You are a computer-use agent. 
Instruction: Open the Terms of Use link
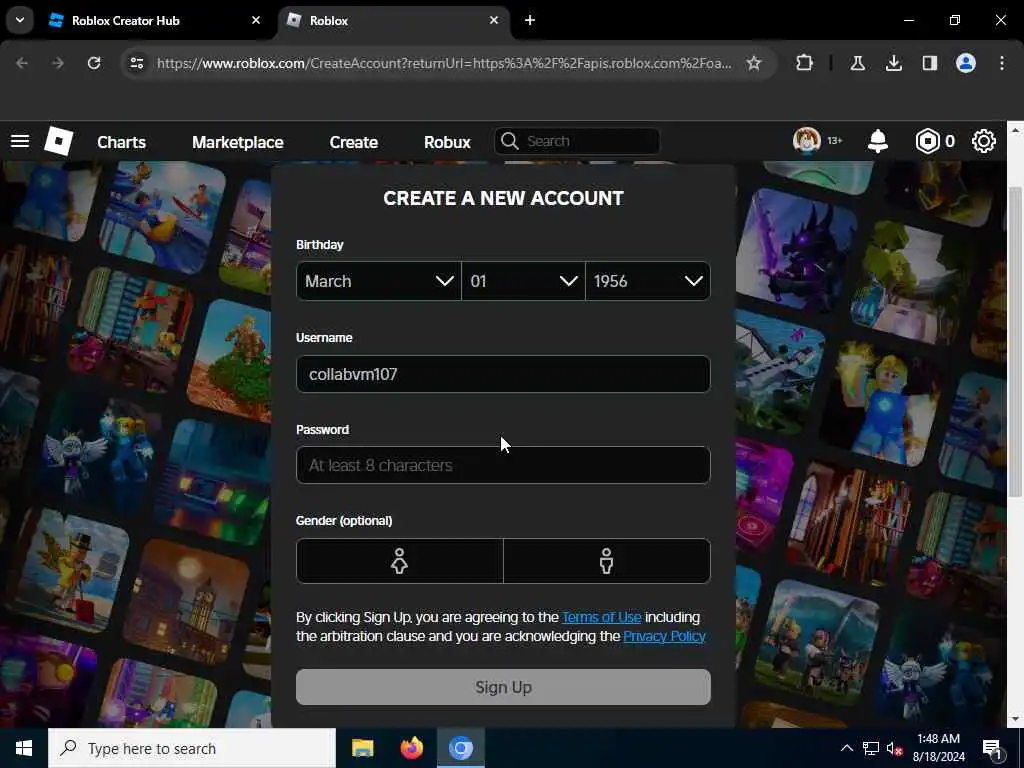coord(601,617)
